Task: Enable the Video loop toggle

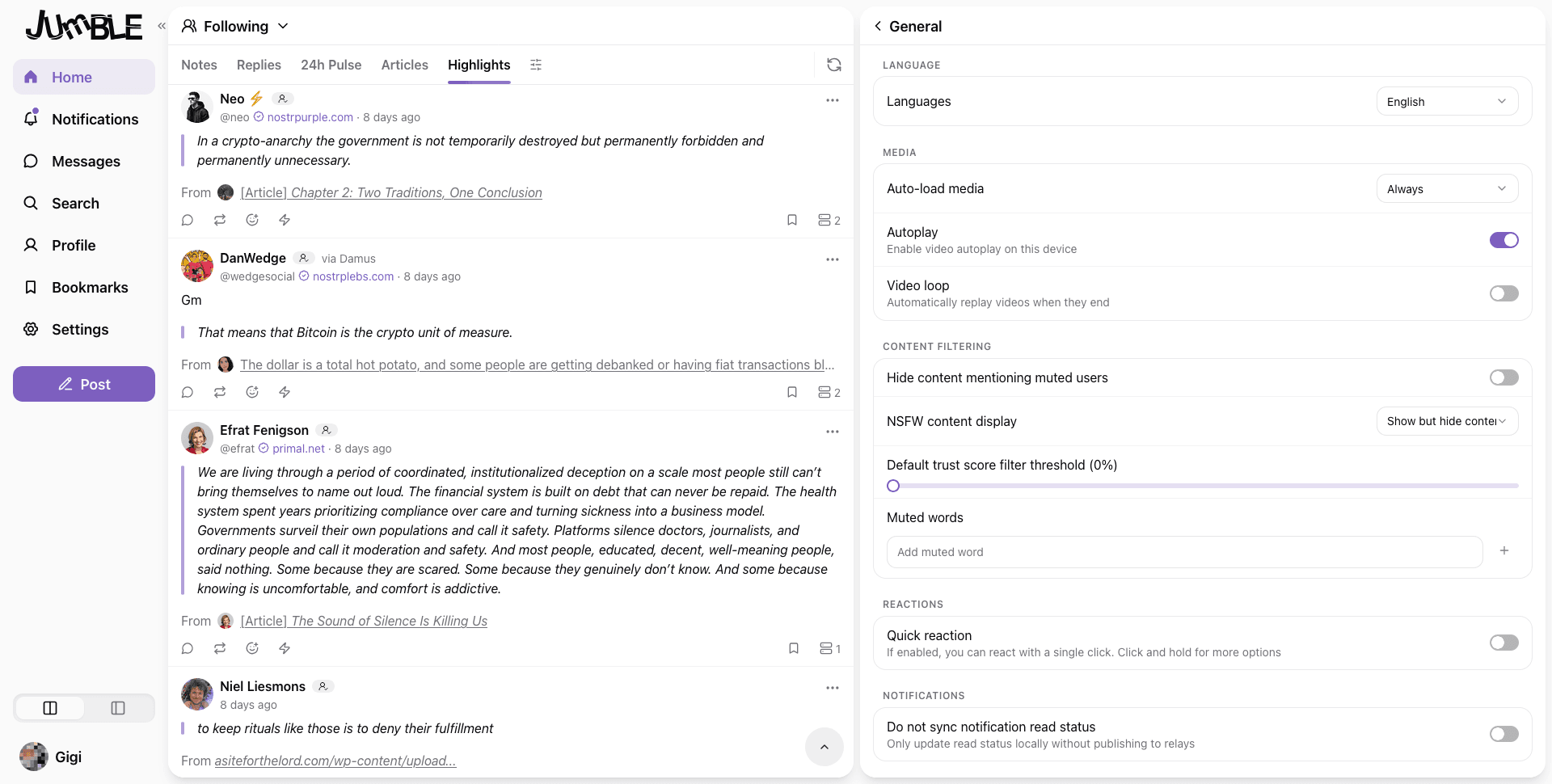Action: (x=1504, y=293)
